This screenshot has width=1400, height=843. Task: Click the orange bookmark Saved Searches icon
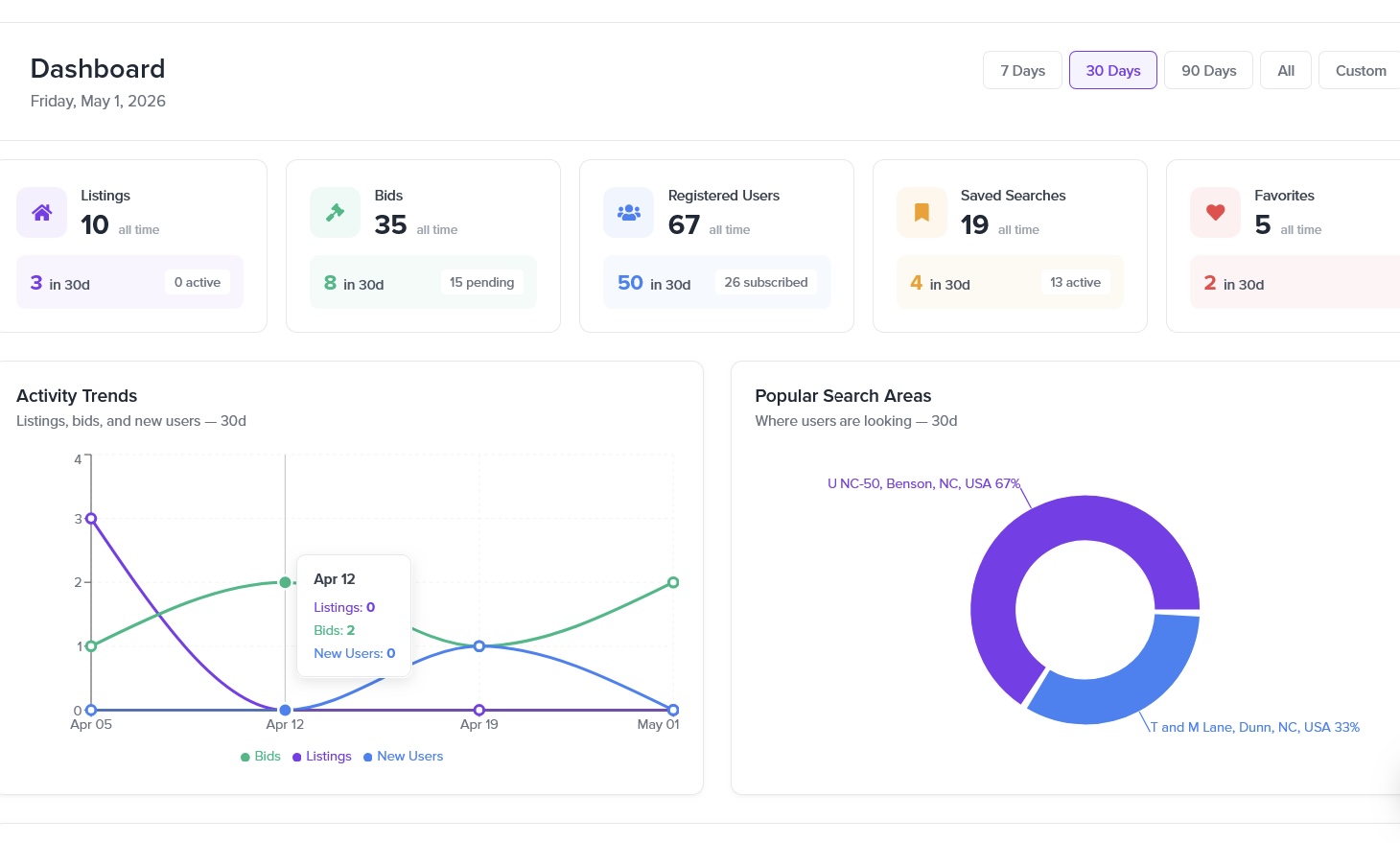pos(922,212)
